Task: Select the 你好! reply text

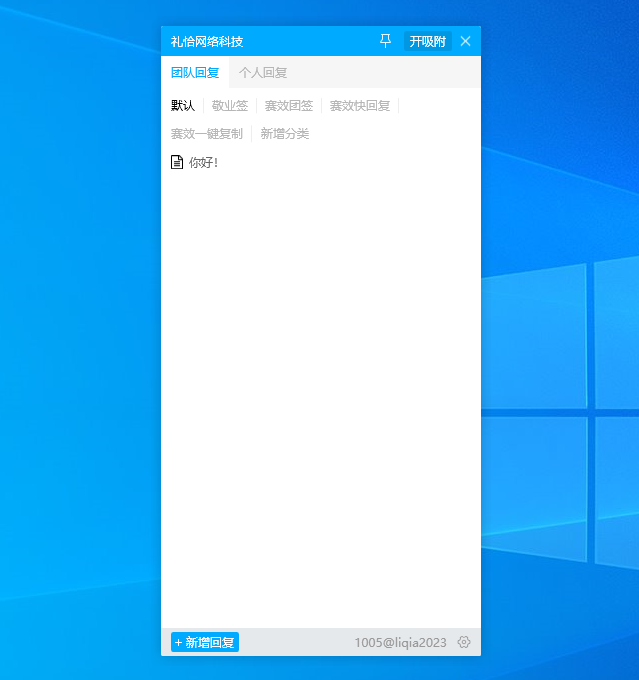Action: [203, 163]
